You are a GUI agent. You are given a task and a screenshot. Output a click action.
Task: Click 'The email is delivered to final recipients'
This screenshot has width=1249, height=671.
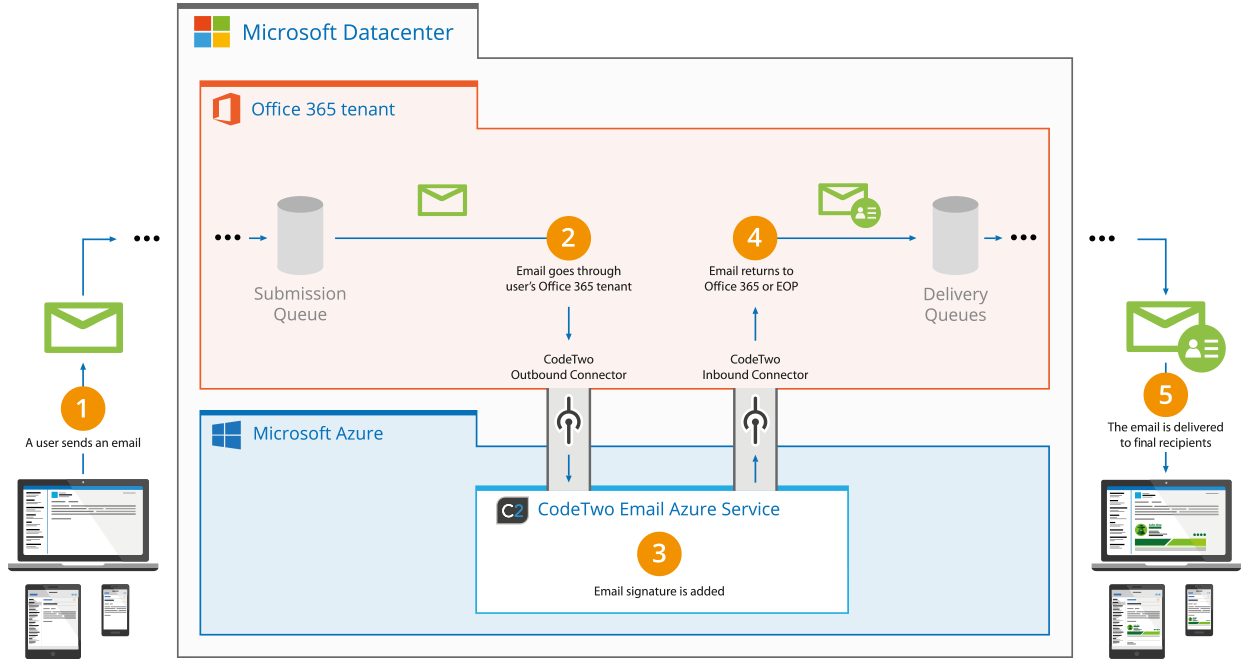click(1166, 434)
